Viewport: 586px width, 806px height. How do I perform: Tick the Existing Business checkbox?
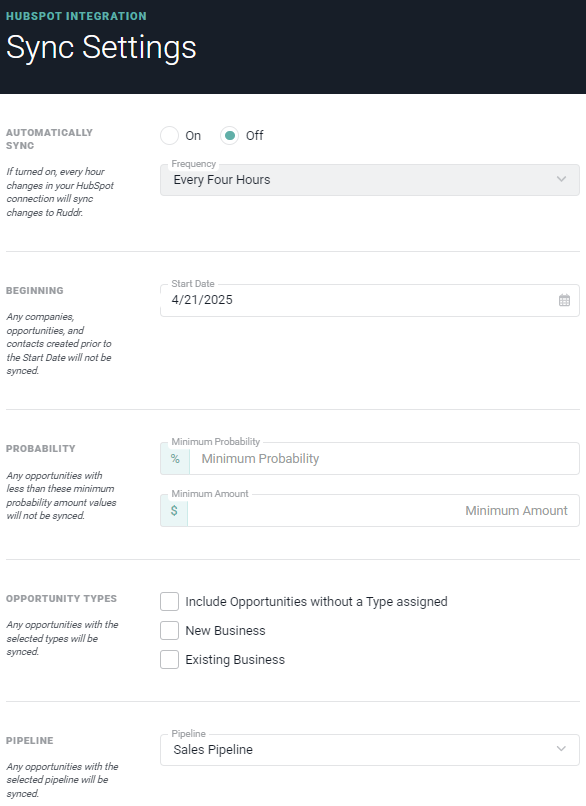point(169,660)
